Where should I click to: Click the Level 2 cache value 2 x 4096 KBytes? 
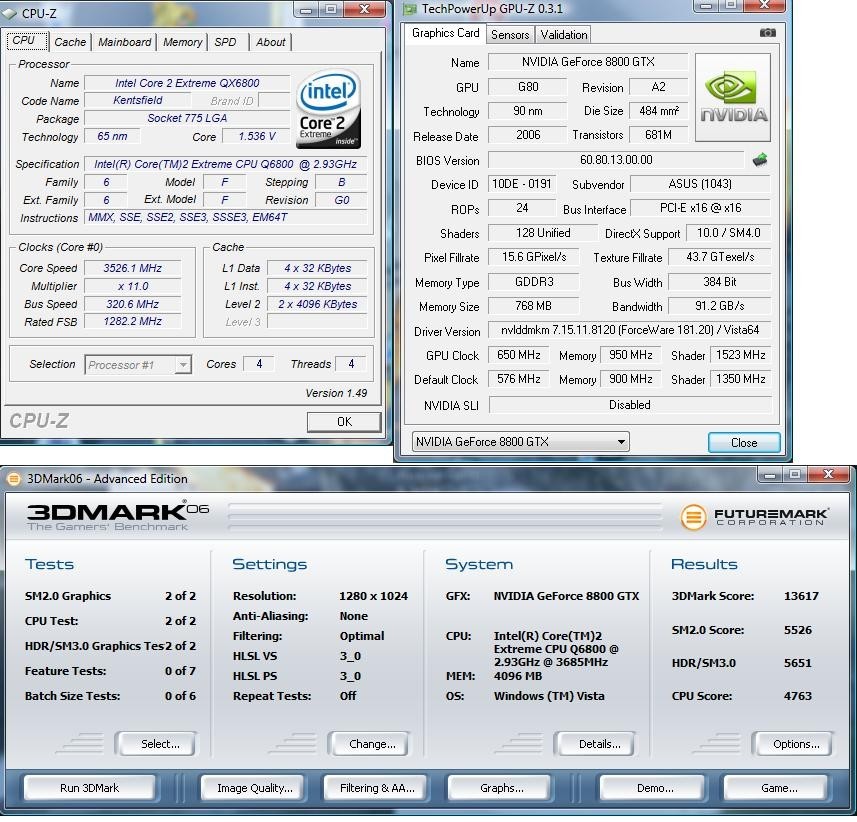[x=317, y=304]
